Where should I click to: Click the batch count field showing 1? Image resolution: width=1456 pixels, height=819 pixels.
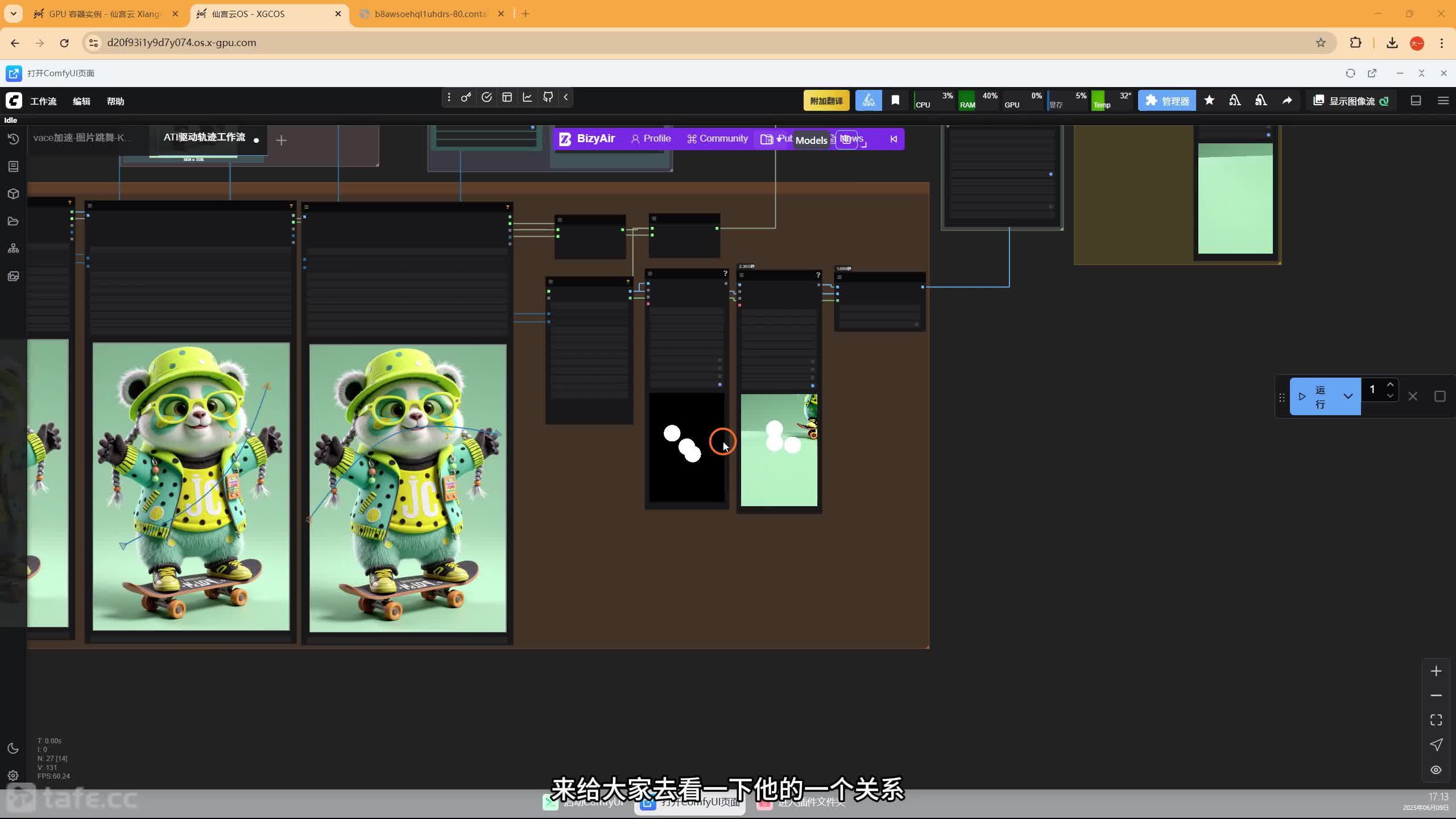tap(1372, 390)
